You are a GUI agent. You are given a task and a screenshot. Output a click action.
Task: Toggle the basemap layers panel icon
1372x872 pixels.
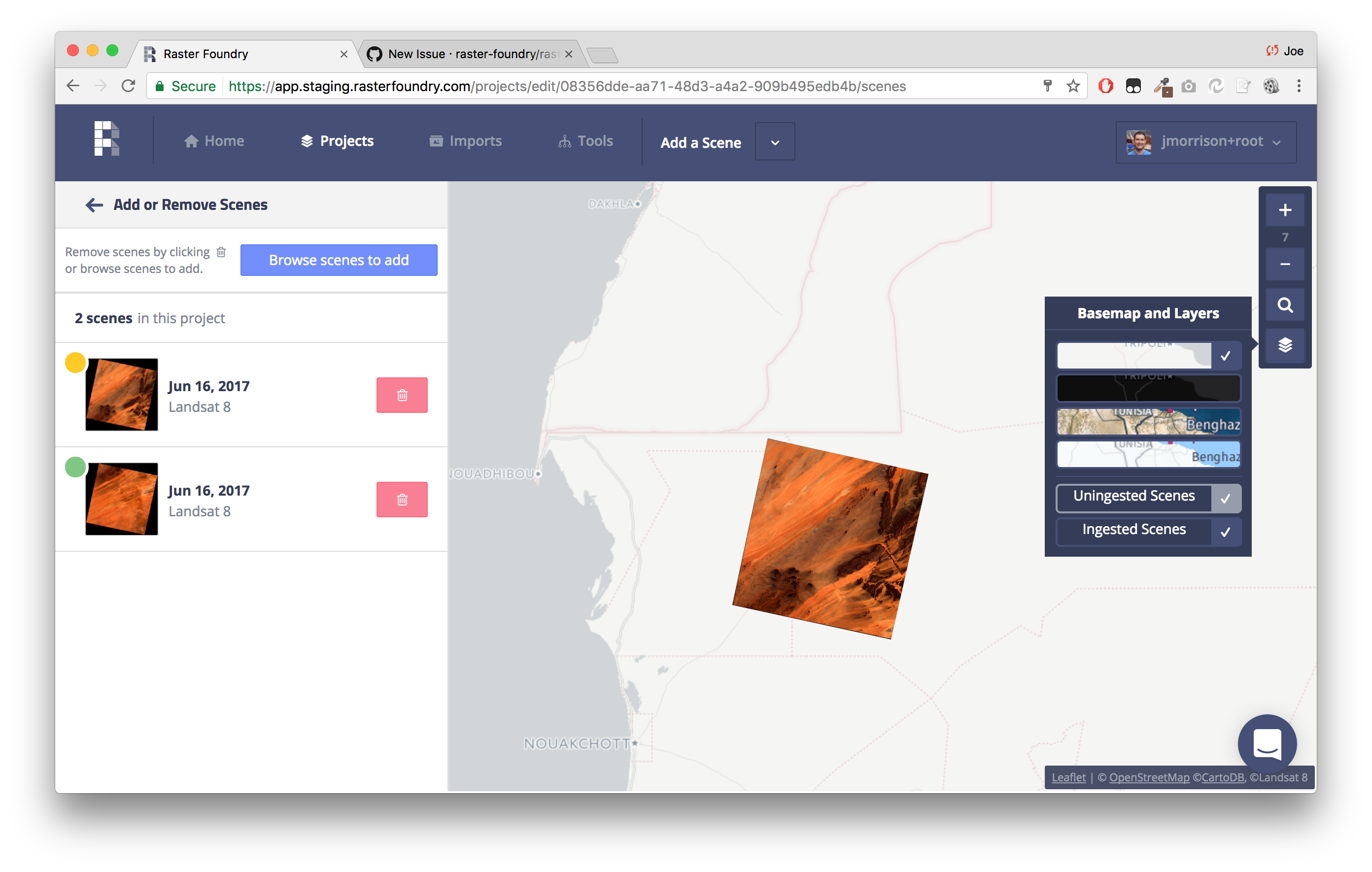pos(1285,345)
